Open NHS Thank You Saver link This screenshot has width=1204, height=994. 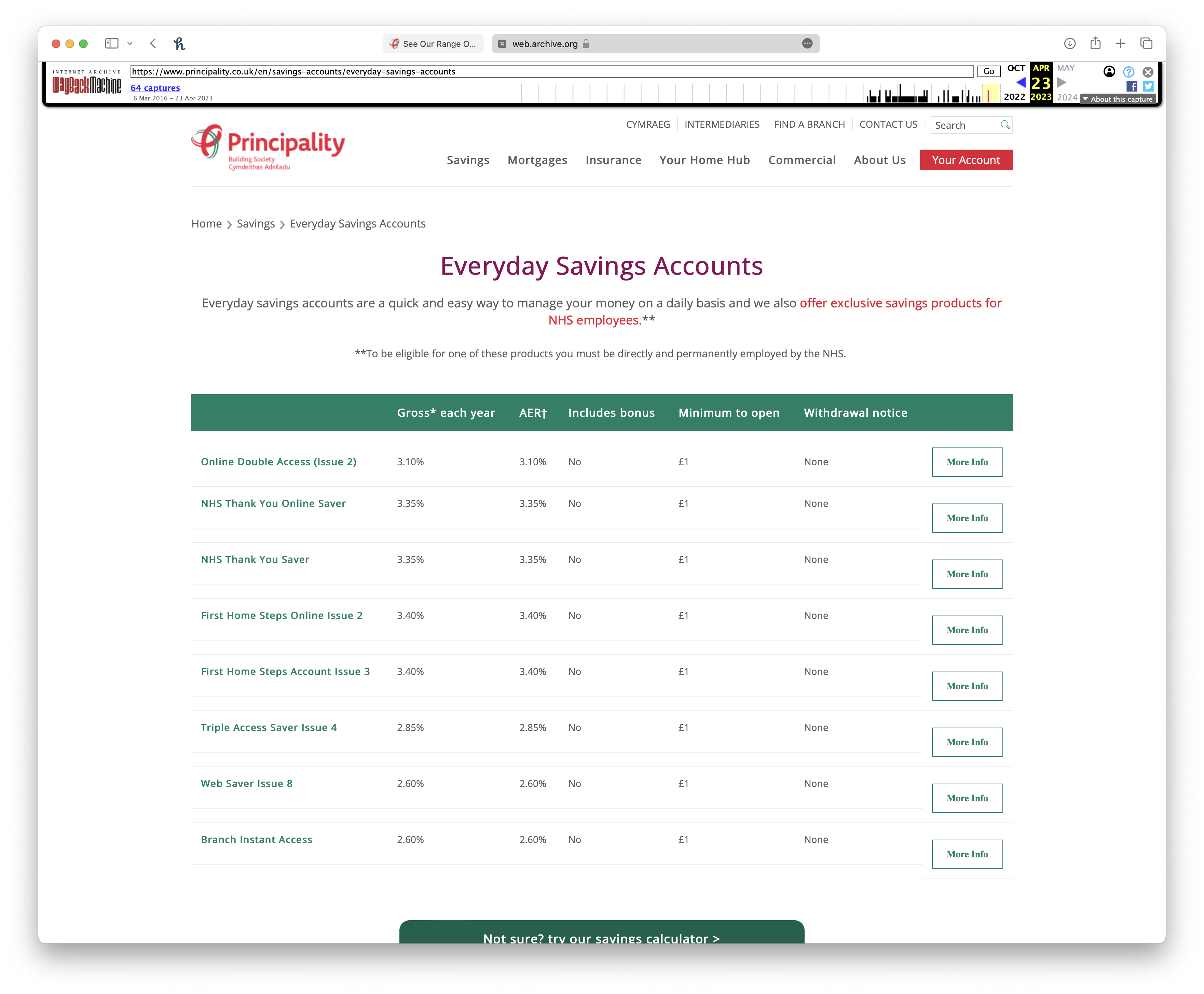coord(255,560)
